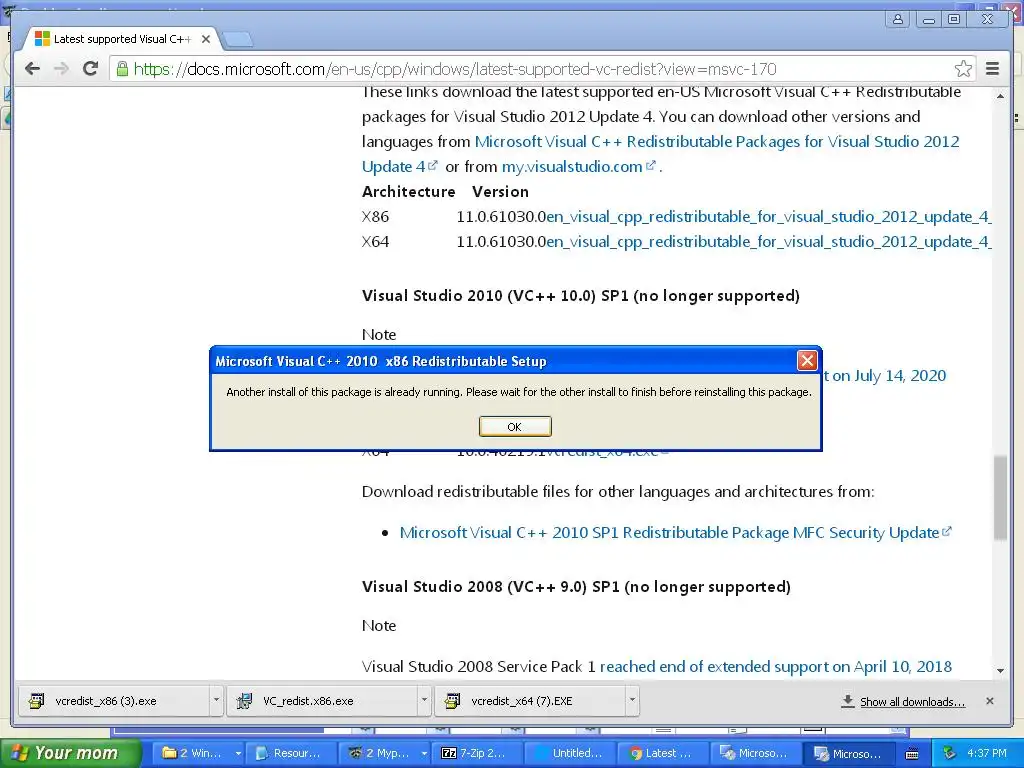Click the browser forward arrow
Screen dimensions: 1024x768
[x=61, y=69]
